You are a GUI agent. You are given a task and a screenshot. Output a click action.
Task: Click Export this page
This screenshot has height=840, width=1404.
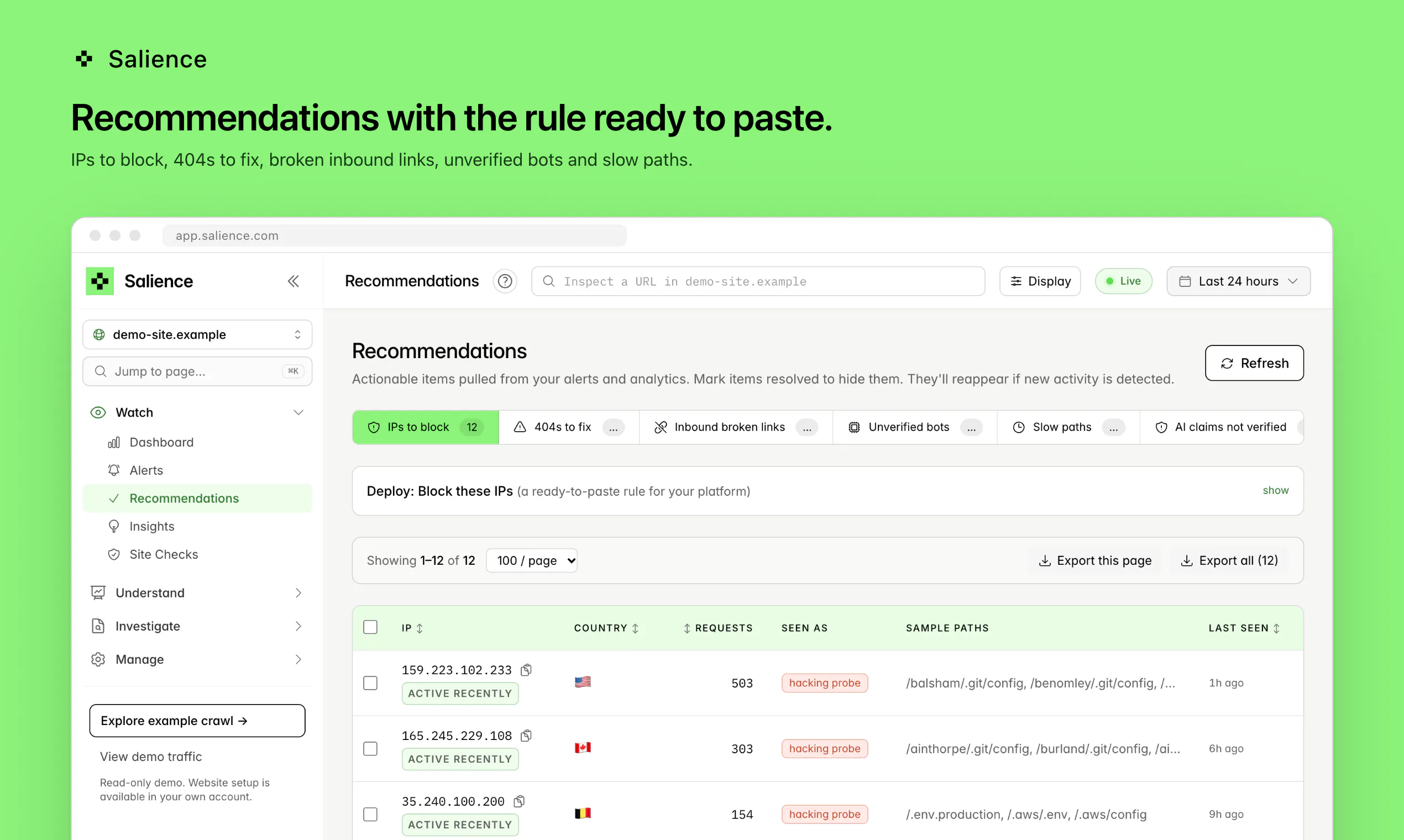point(1095,560)
